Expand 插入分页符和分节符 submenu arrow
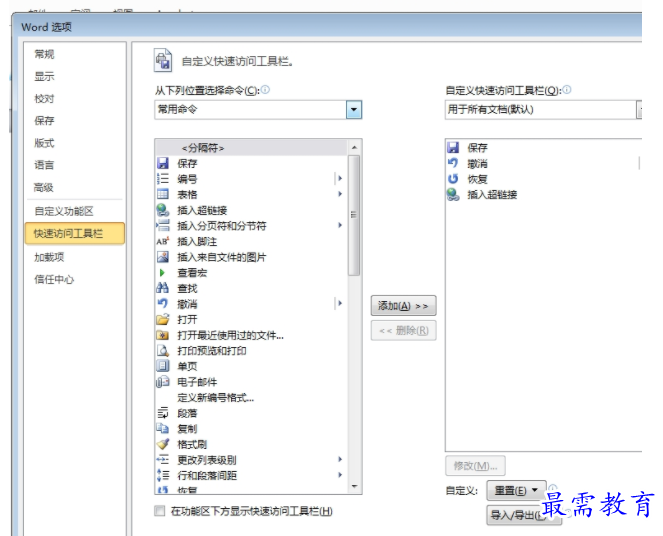663x536 pixels. tap(340, 226)
